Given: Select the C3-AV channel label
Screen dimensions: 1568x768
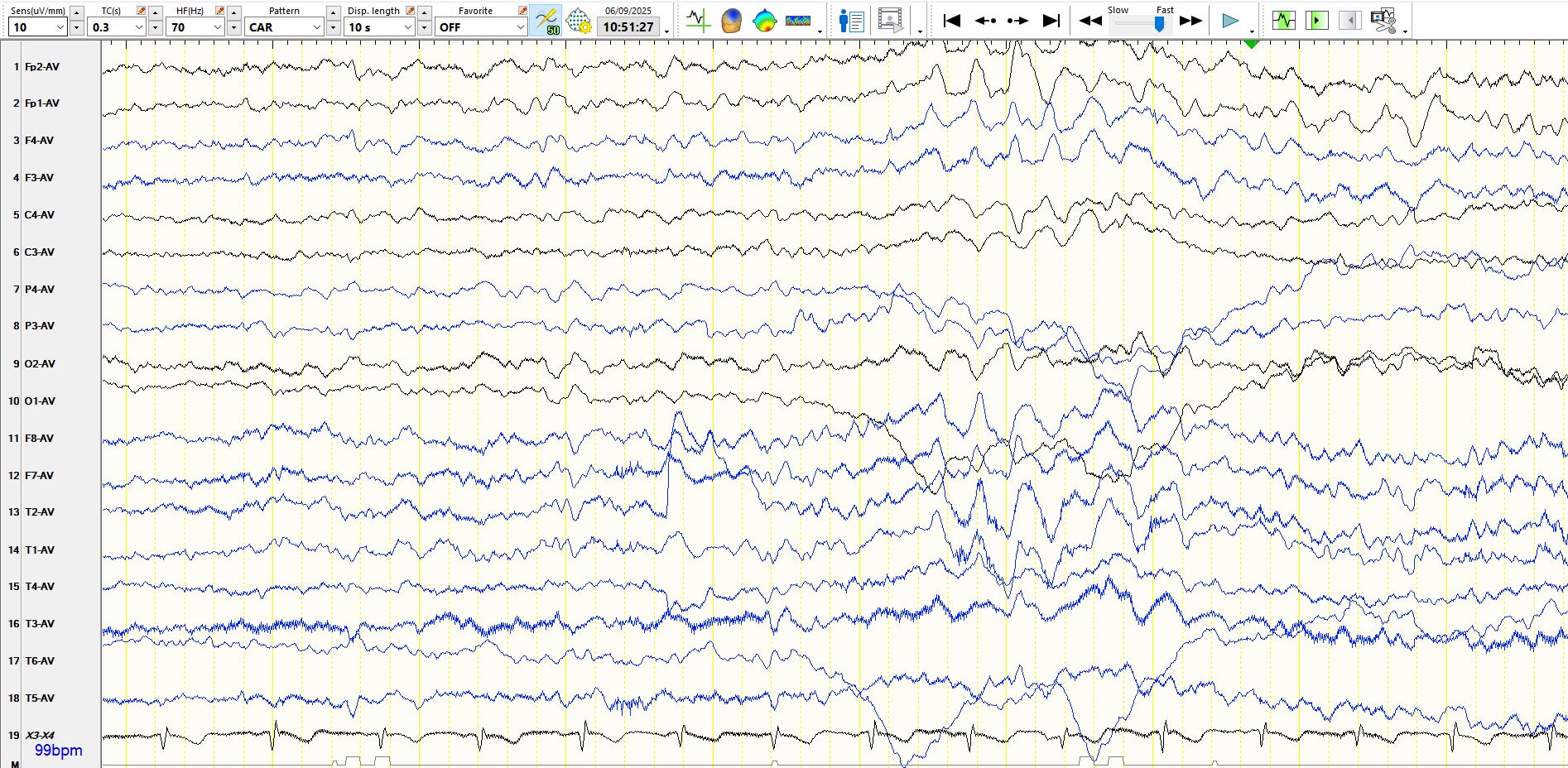Looking at the screenshot, I should 39,252.
